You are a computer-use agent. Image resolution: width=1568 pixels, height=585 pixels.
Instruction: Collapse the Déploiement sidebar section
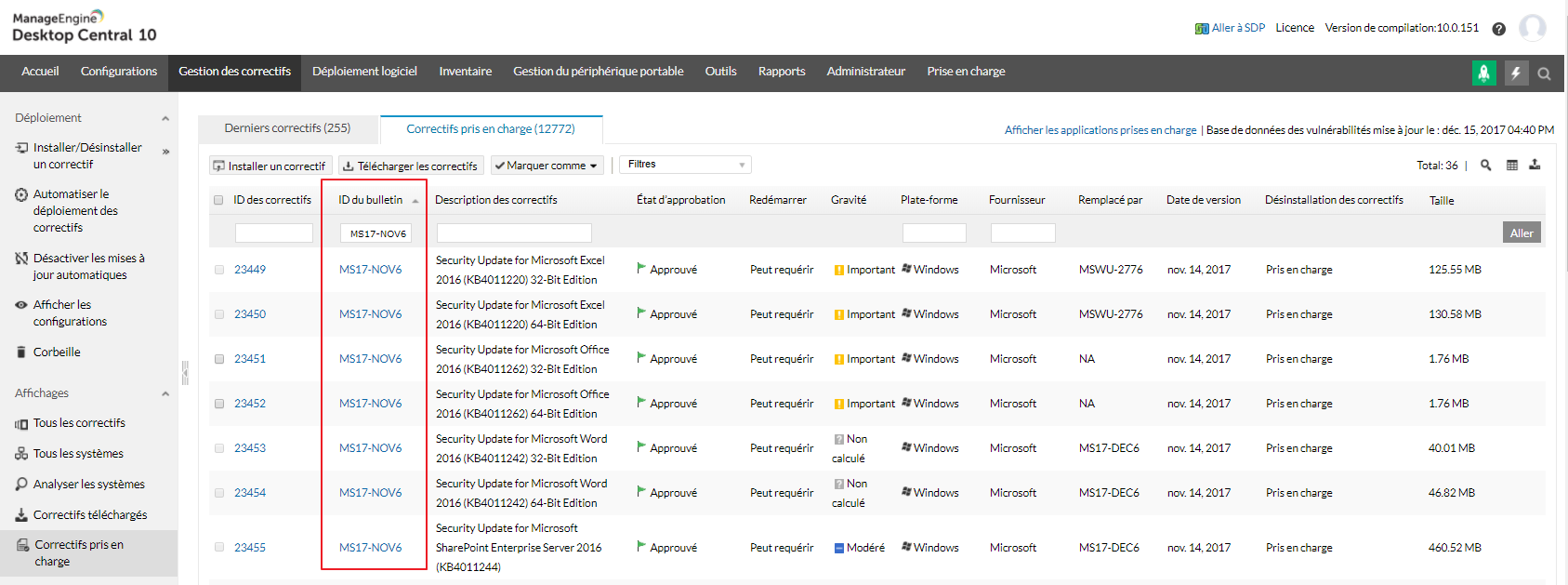[x=165, y=119]
